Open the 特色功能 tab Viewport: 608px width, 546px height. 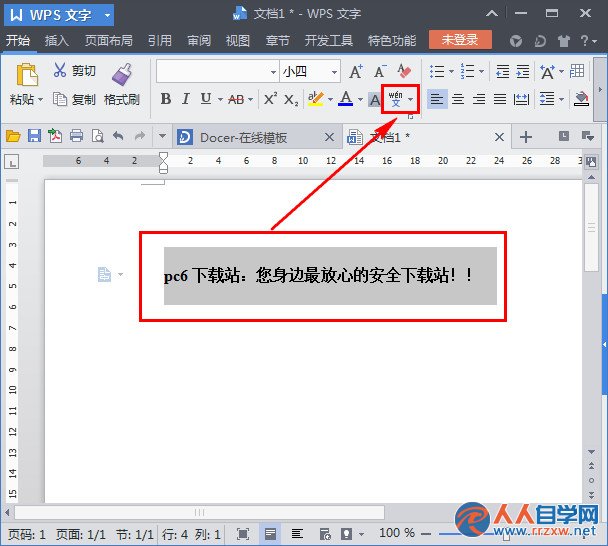[392, 40]
